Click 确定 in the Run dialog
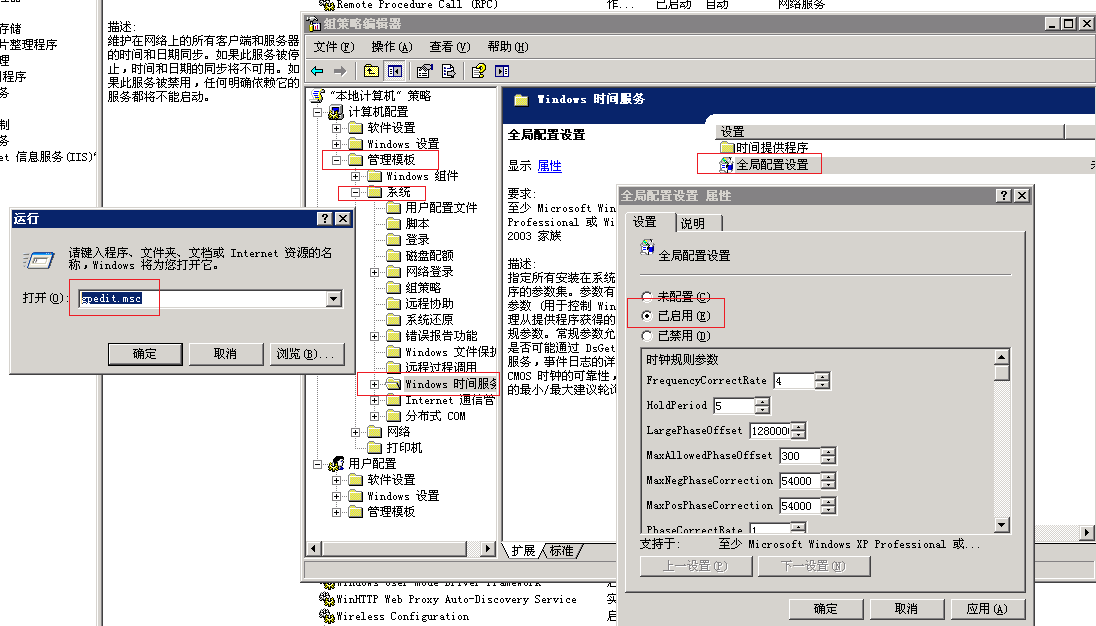 (145, 354)
